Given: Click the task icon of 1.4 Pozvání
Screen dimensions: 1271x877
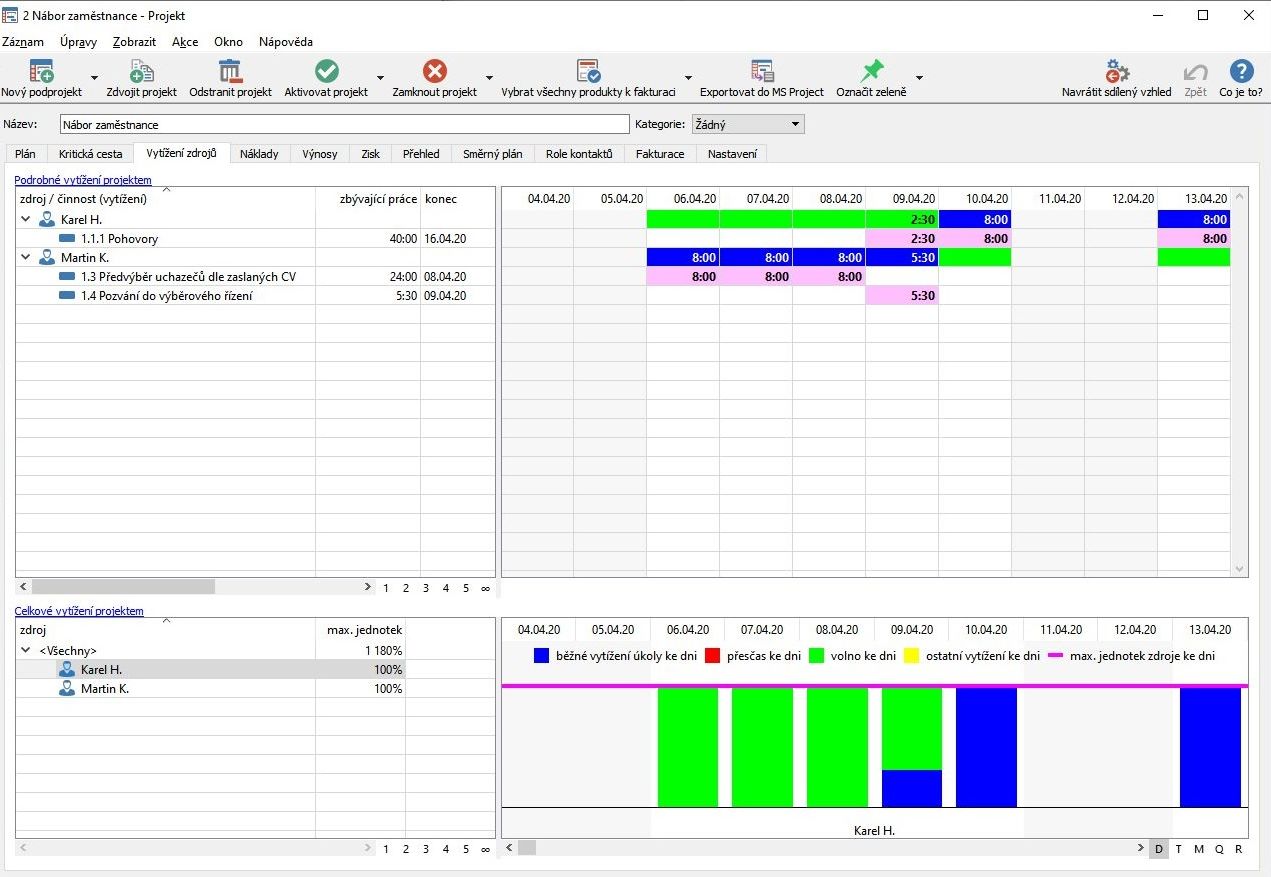Looking at the screenshot, I should 67,295.
